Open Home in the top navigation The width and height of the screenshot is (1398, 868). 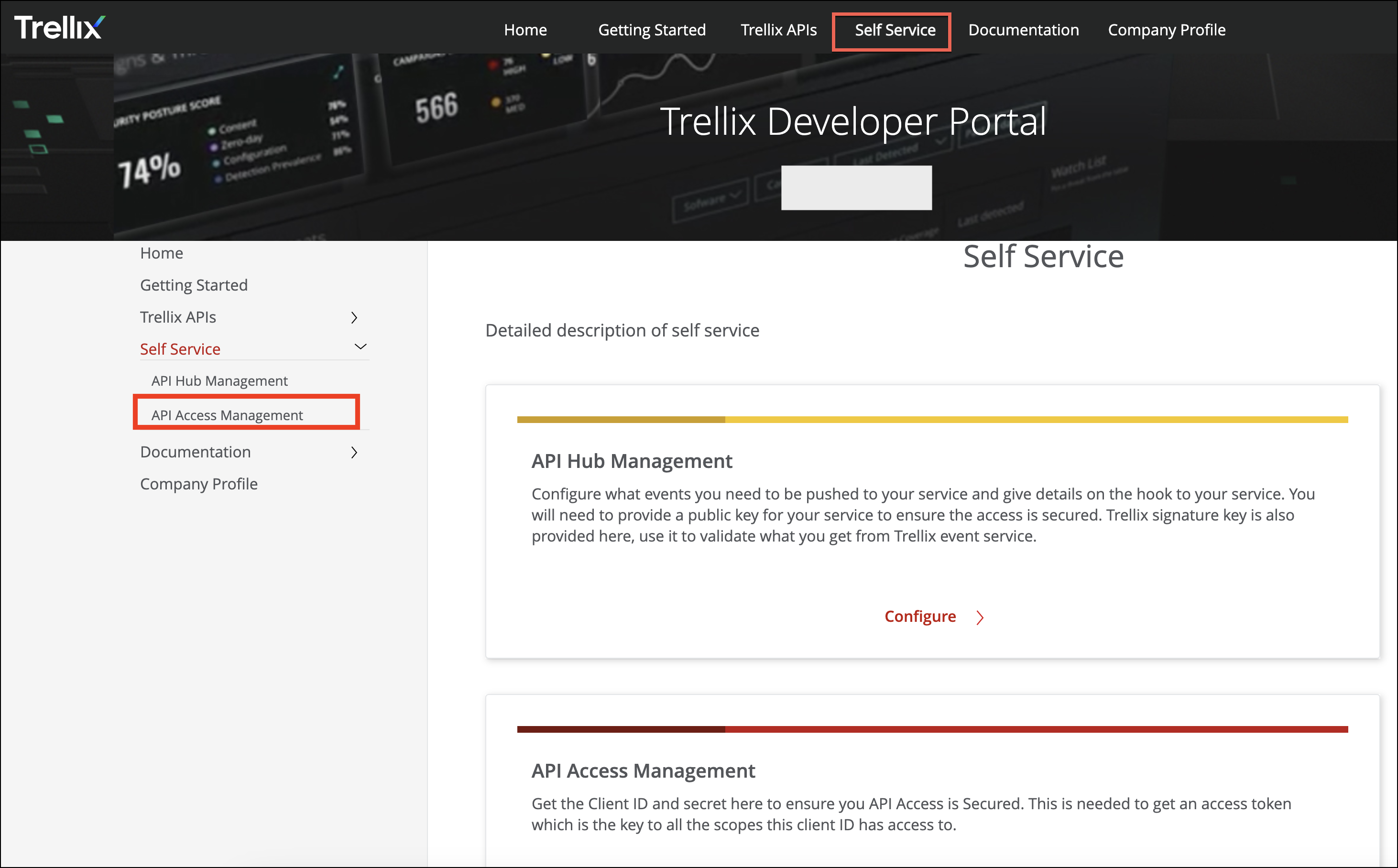click(x=525, y=30)
